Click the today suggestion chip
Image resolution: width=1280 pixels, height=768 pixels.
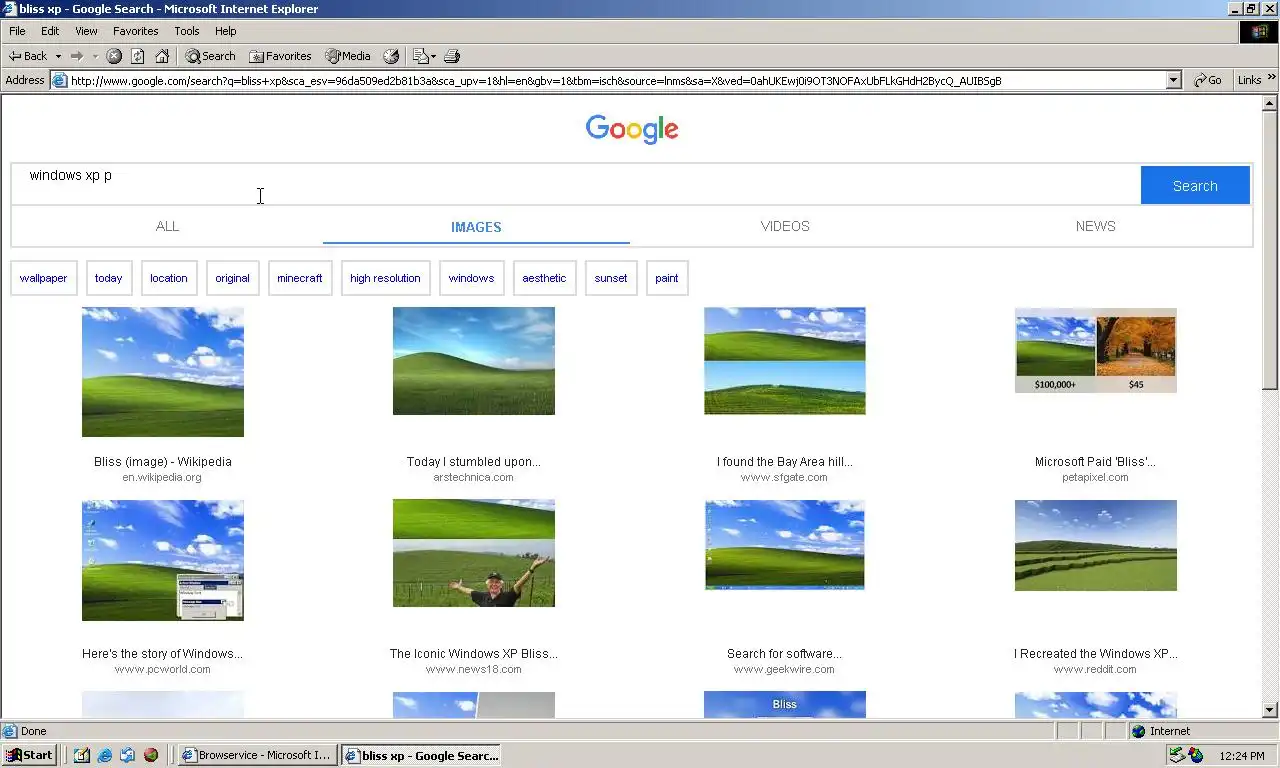coord(108,278)
